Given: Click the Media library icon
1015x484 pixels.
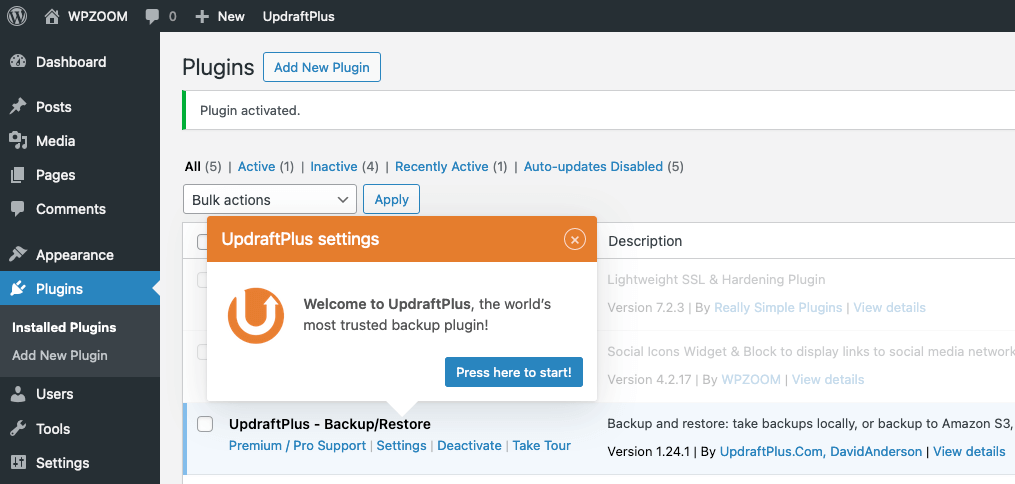Looking at the screenshot, I should point(18,141).
